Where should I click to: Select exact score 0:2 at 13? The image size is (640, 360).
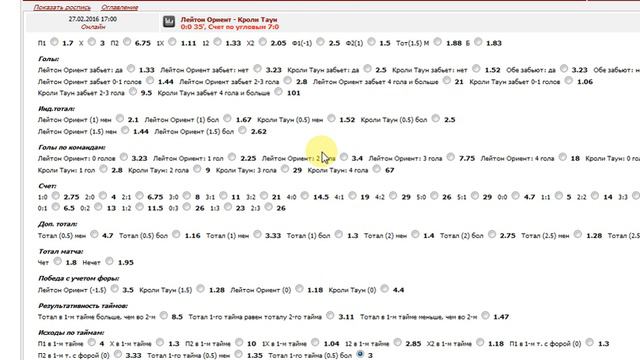coord(98,207)
